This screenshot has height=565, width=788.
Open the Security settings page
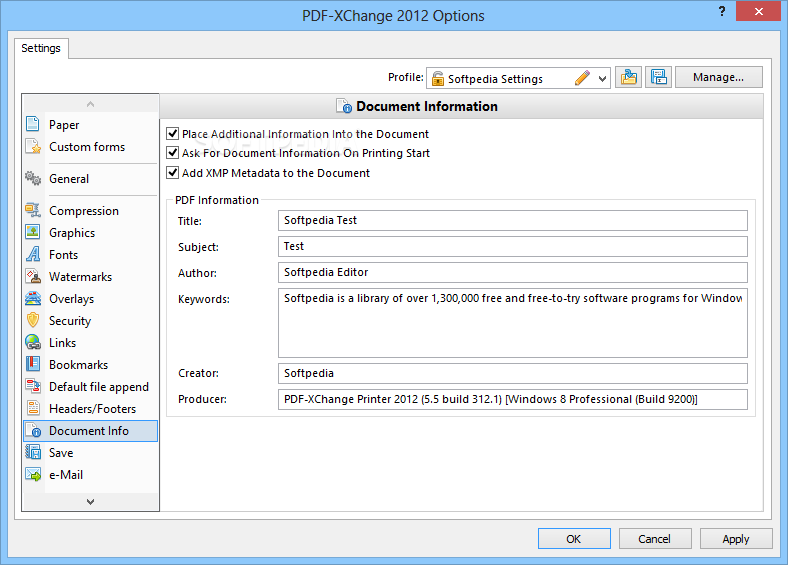90,320
